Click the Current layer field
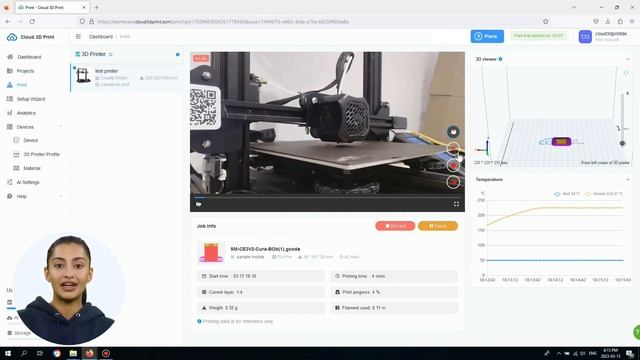This screenshot has height=360, width=640. pos(261,292)
